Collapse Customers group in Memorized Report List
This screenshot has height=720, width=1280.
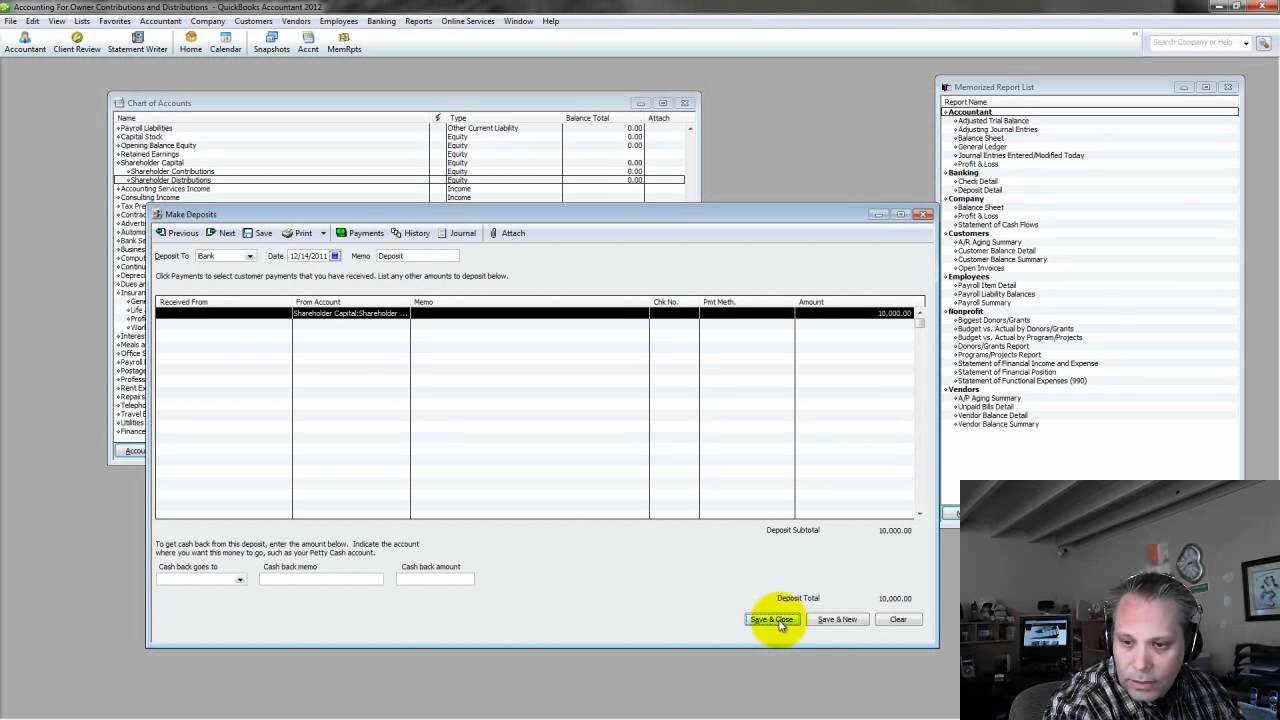[946, 233]
